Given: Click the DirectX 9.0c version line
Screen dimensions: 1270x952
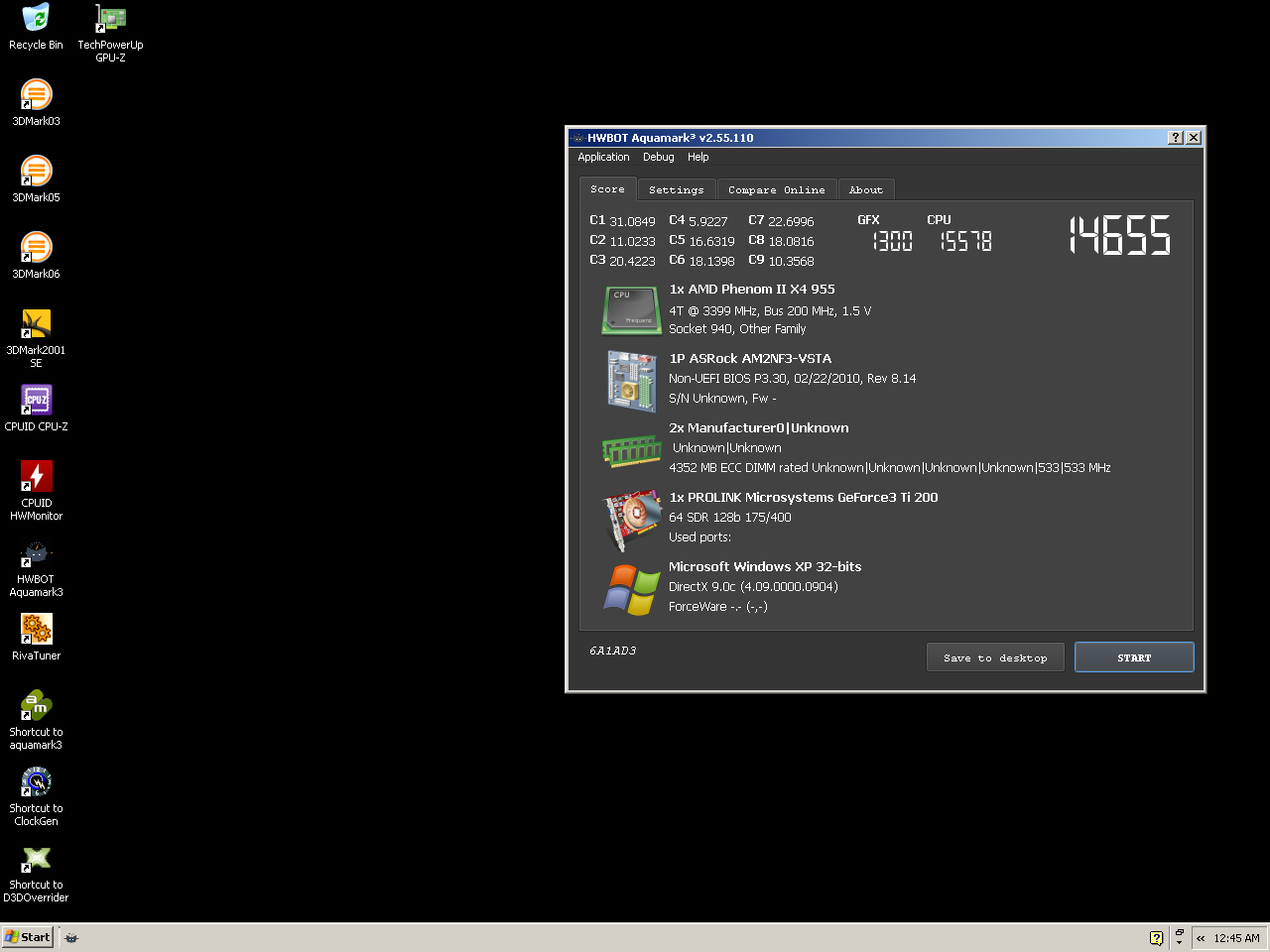Looking at the screenshot, I should click(753, 586).
